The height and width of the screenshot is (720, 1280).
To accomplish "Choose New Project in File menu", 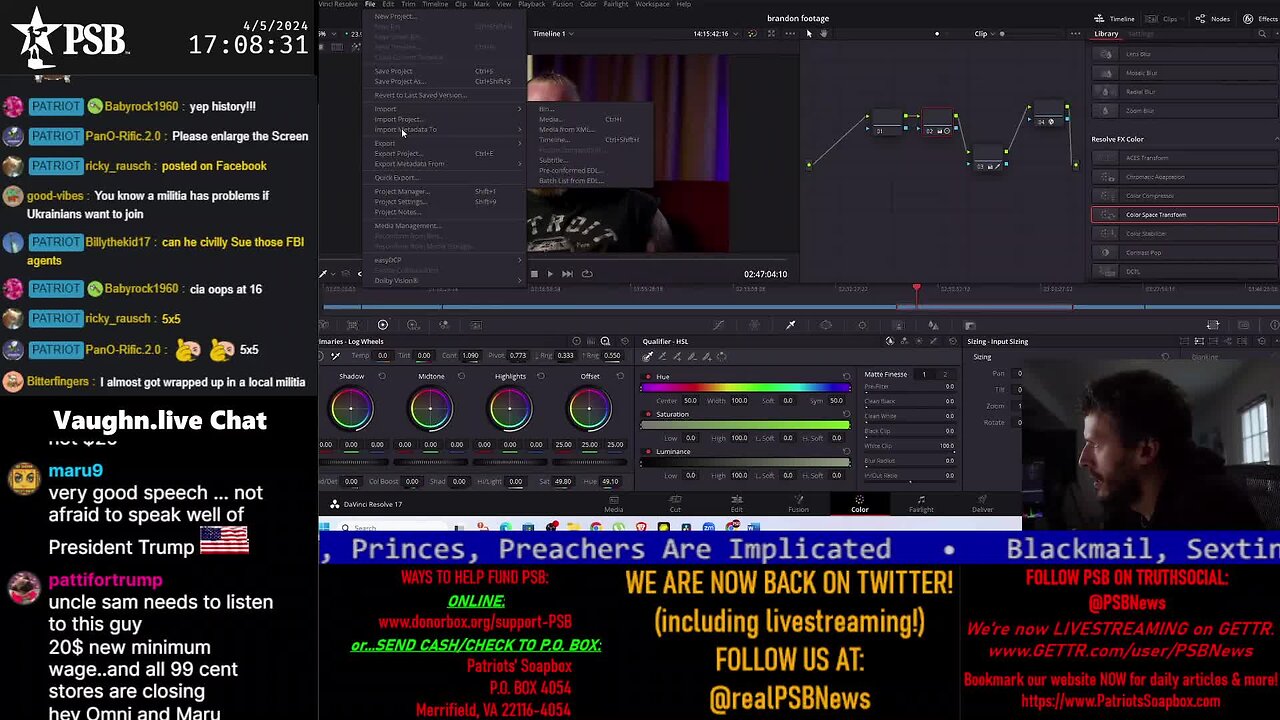I will click(x=446, y=16).
